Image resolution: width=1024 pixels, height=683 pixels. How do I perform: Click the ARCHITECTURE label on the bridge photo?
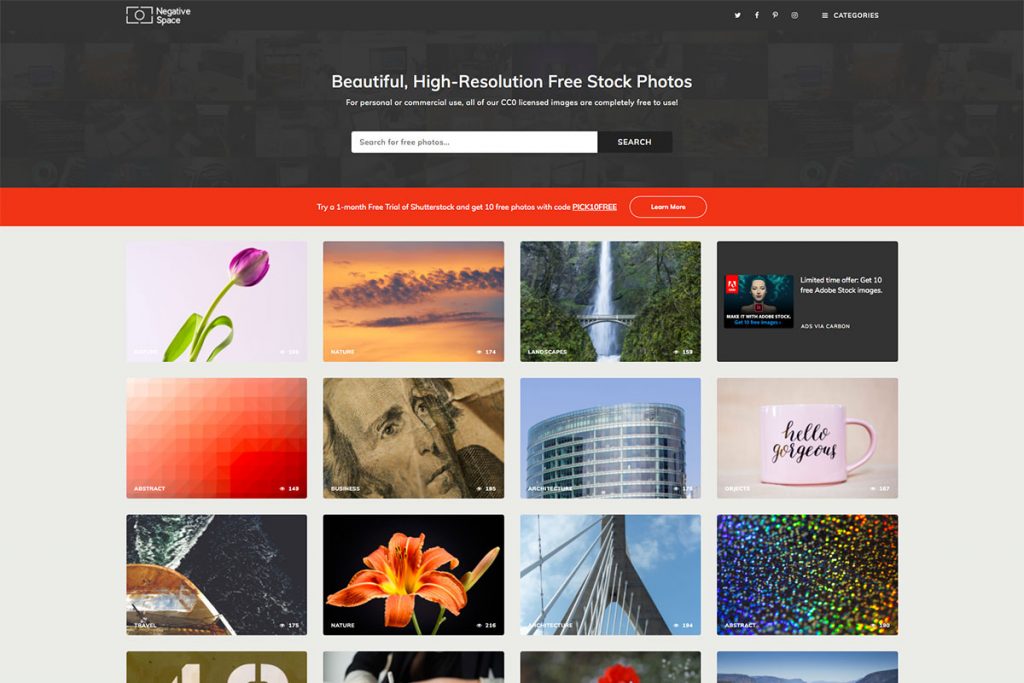coord(550,625)
